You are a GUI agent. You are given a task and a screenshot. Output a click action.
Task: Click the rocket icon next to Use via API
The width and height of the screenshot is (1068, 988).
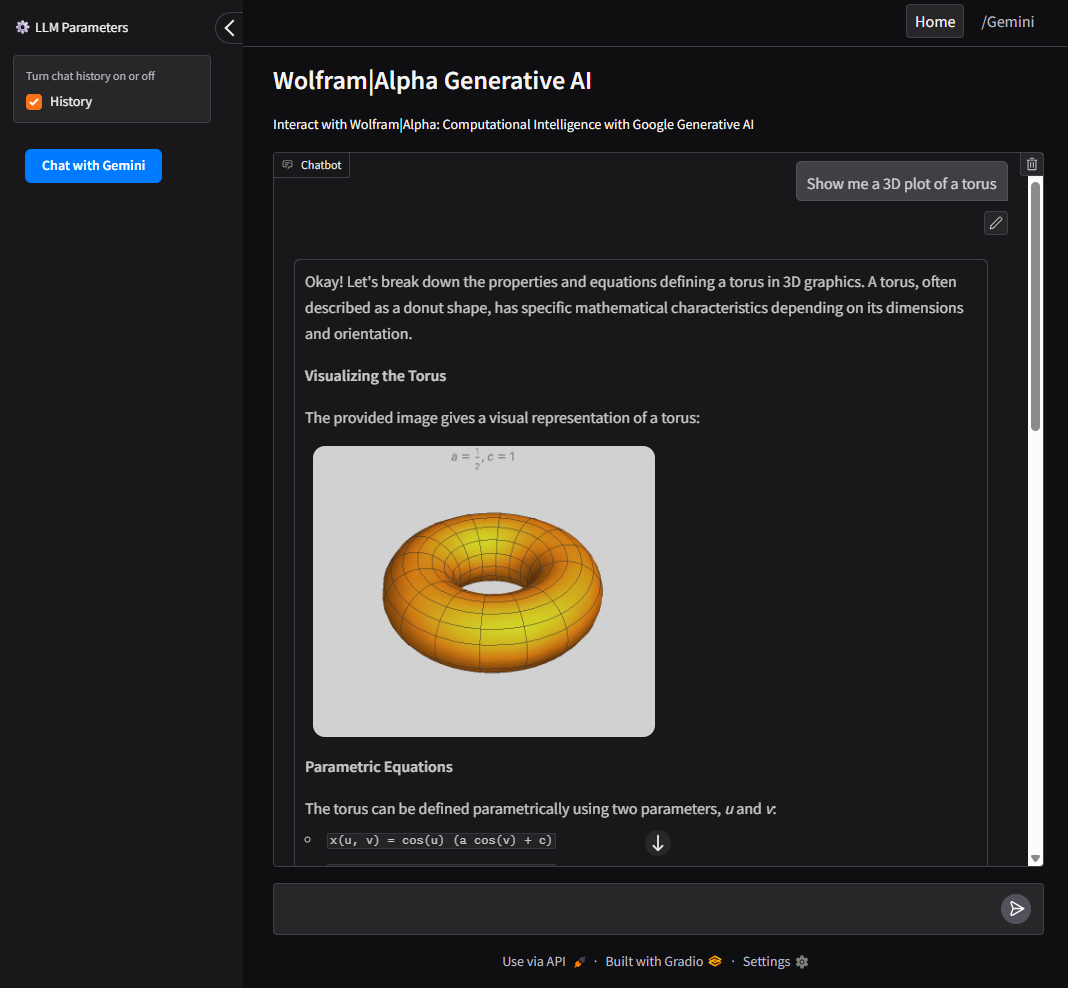[x=581, y=961]
